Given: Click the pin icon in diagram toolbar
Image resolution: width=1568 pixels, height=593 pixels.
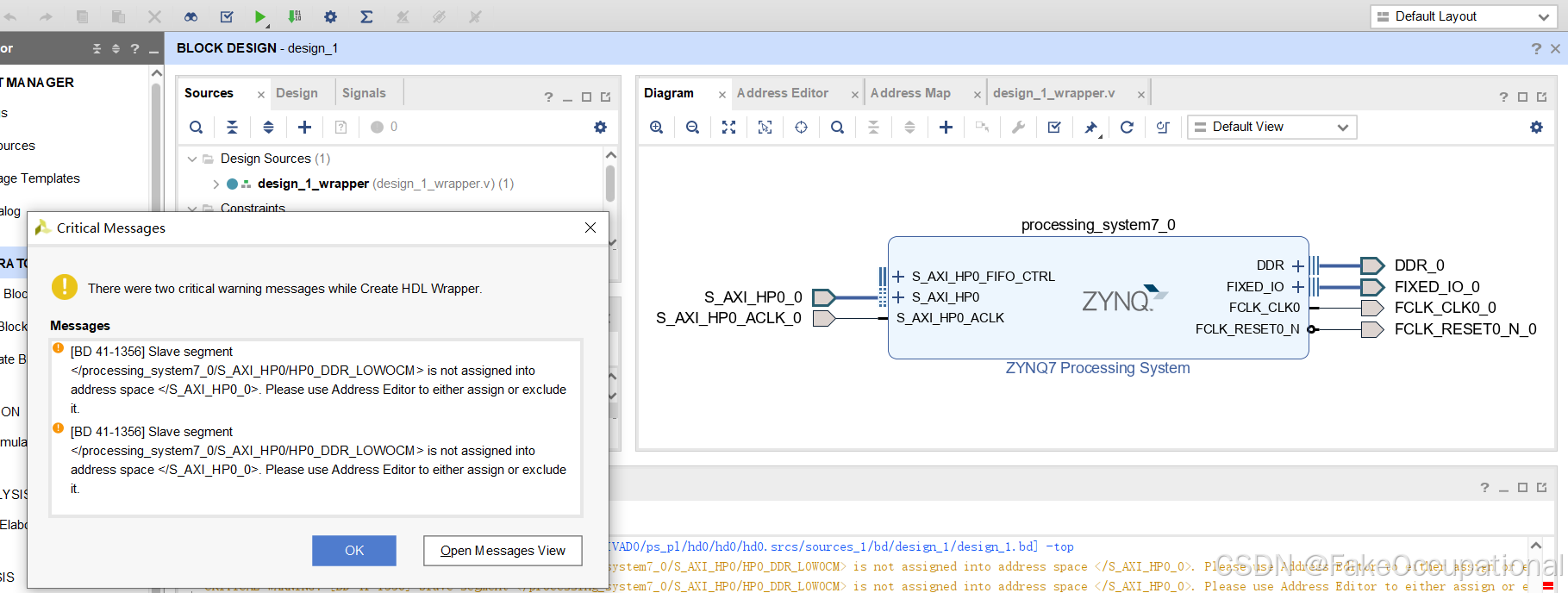Looking at the screenshot, I should click(1090, 128).
